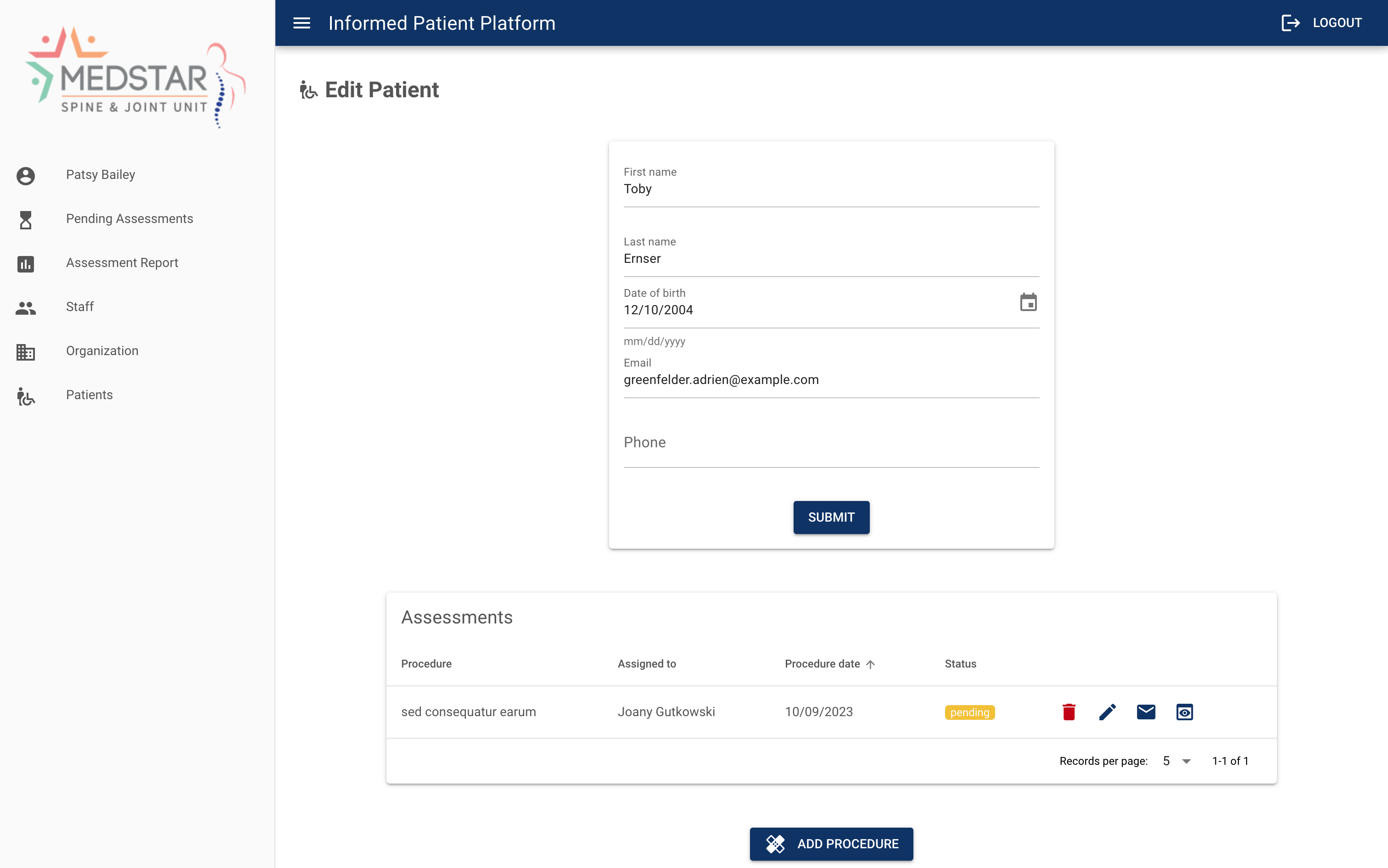Open the hamburger navigation menu
The width and height of the screenshot is (1388, 868).
302,23
